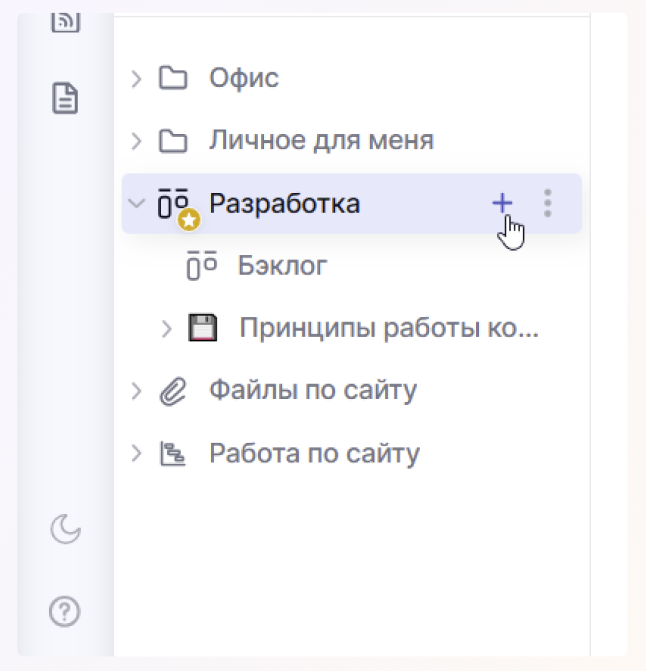Click the board icon beside Бэклог
This screenshot has height=671, width=646.
(x=202, y=266)
